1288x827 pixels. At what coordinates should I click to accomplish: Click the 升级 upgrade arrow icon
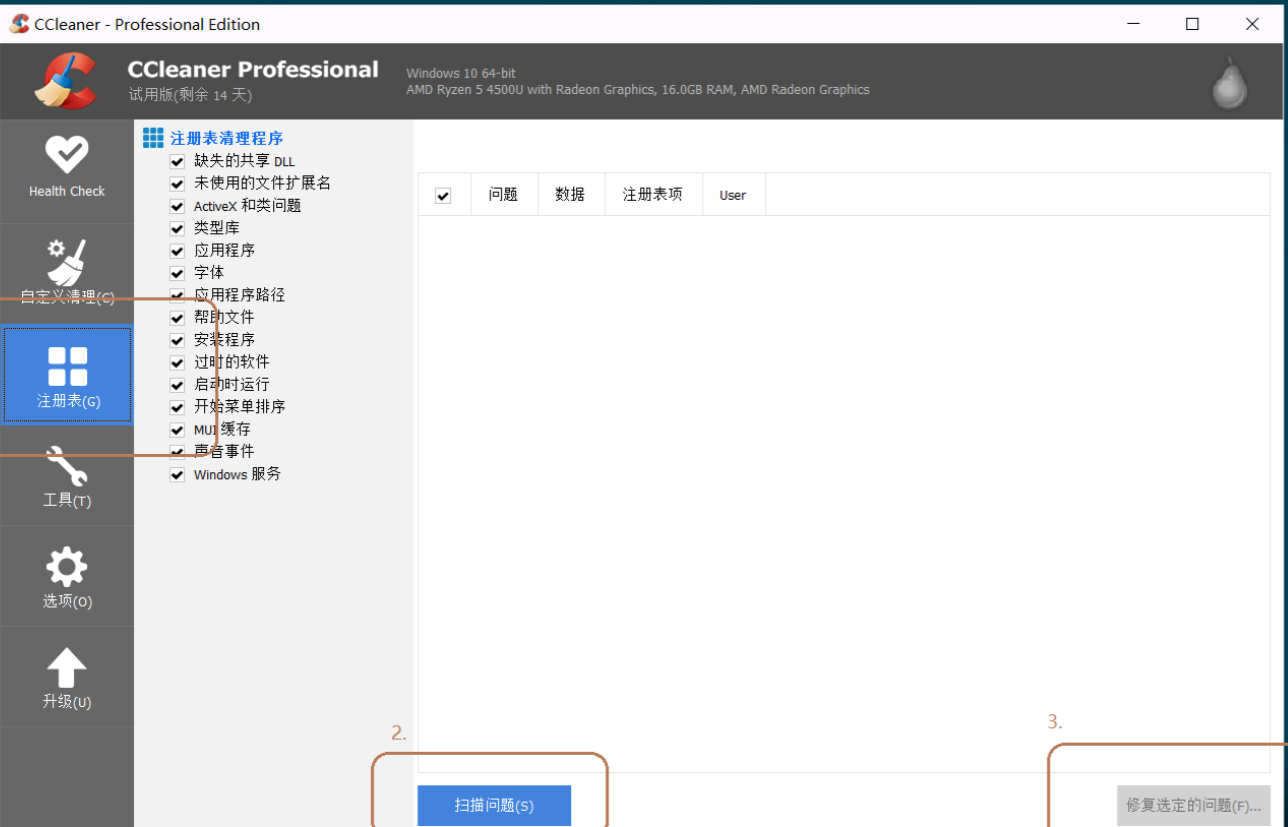pos(66,676)
